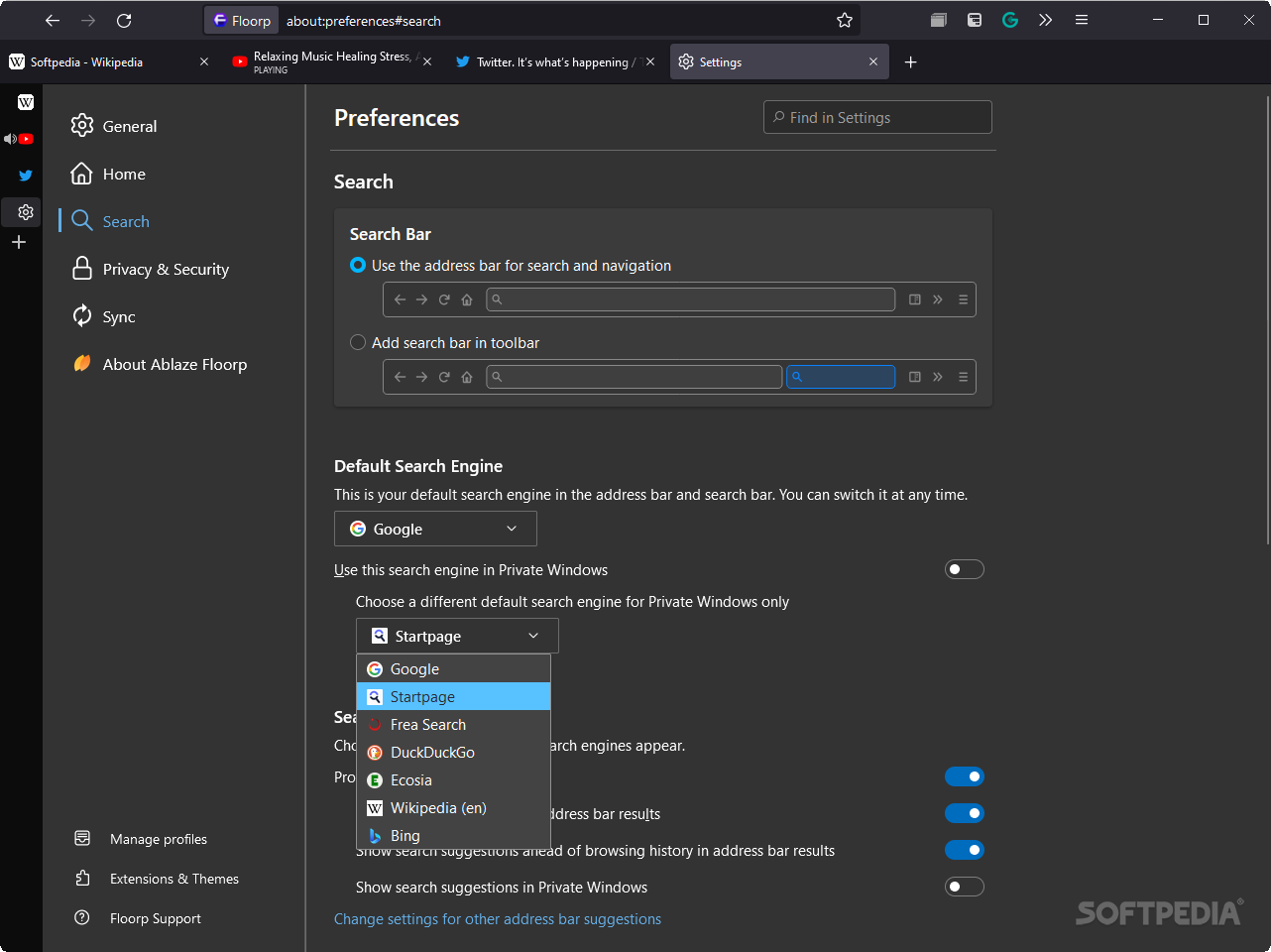Add a new sidebar item with plus
Image resolution: width=1271 pixels, height=952 pixels.
click(19, 242)
